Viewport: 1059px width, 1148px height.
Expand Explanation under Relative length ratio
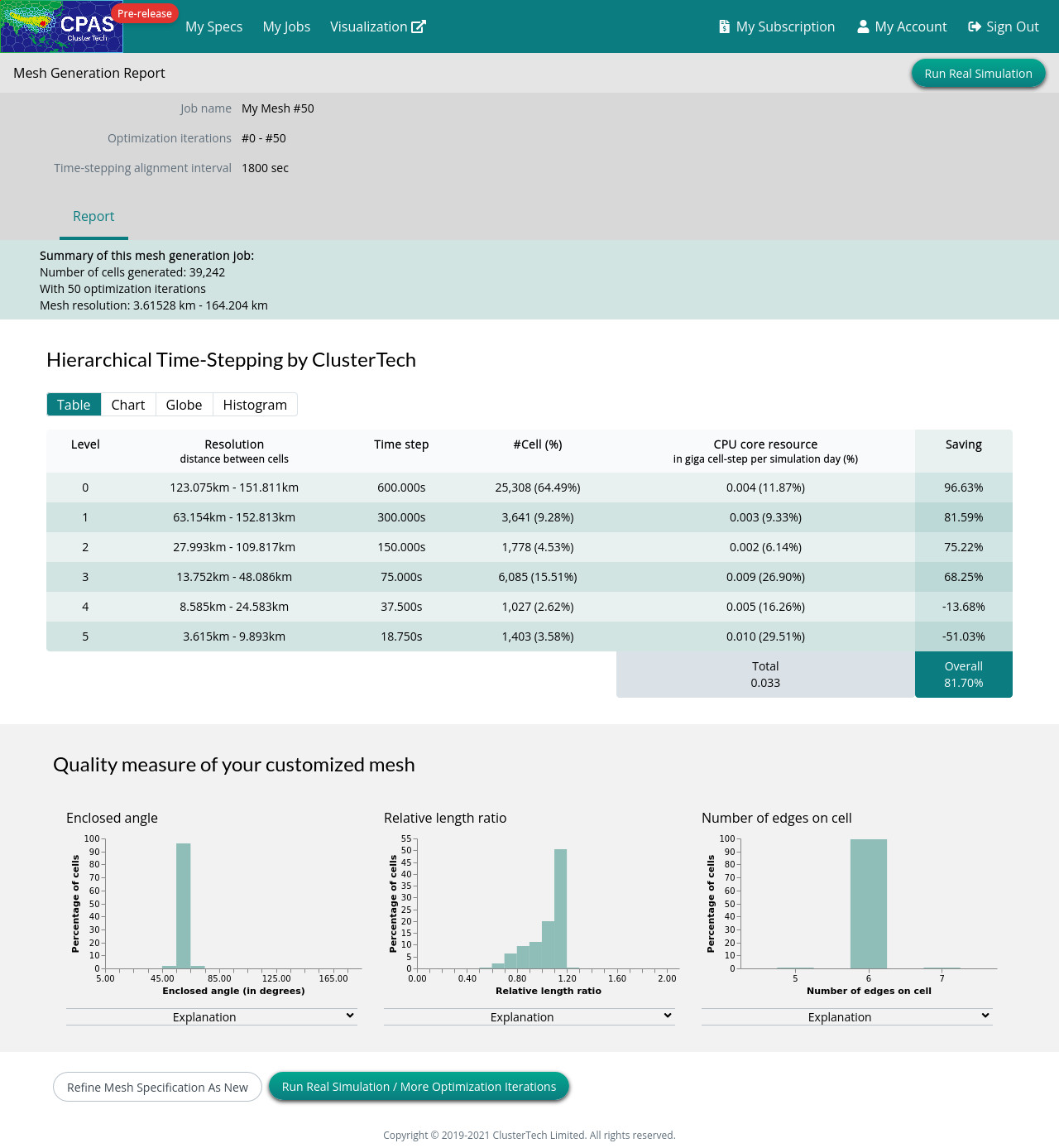pyautogui.click(x=529, y=1016)
